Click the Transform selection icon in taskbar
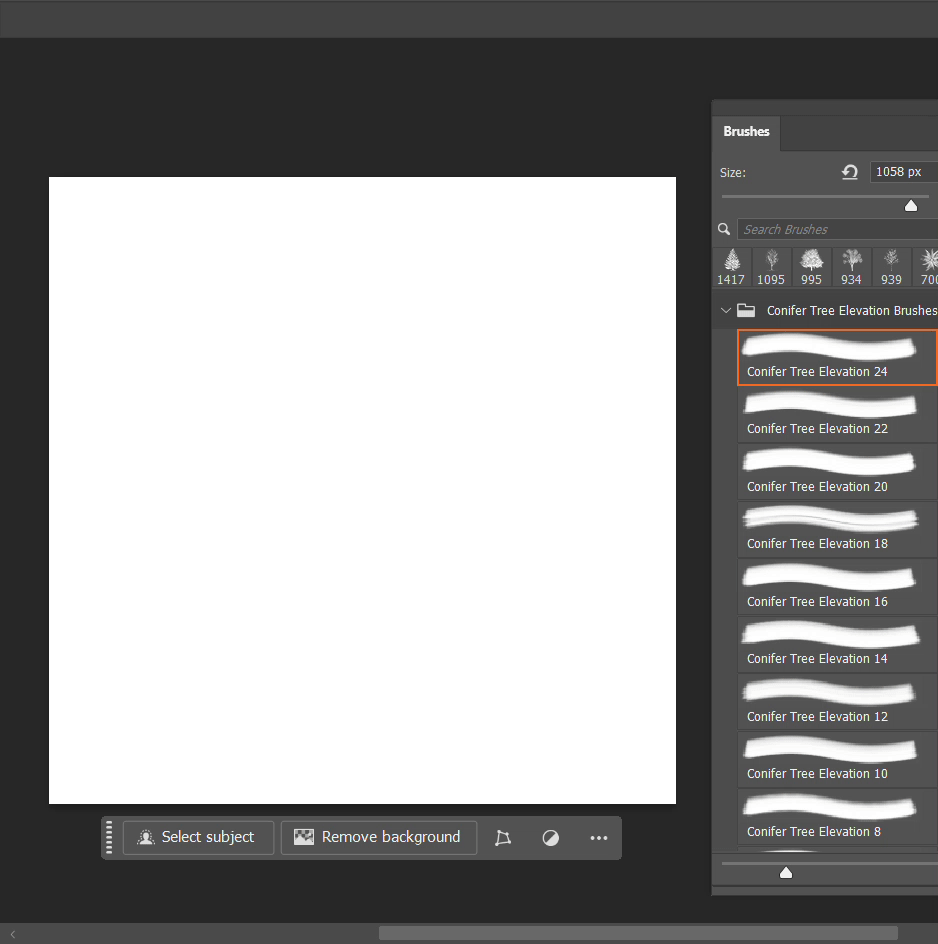Screen dimensions: 938x944 (x=503, y=838)
